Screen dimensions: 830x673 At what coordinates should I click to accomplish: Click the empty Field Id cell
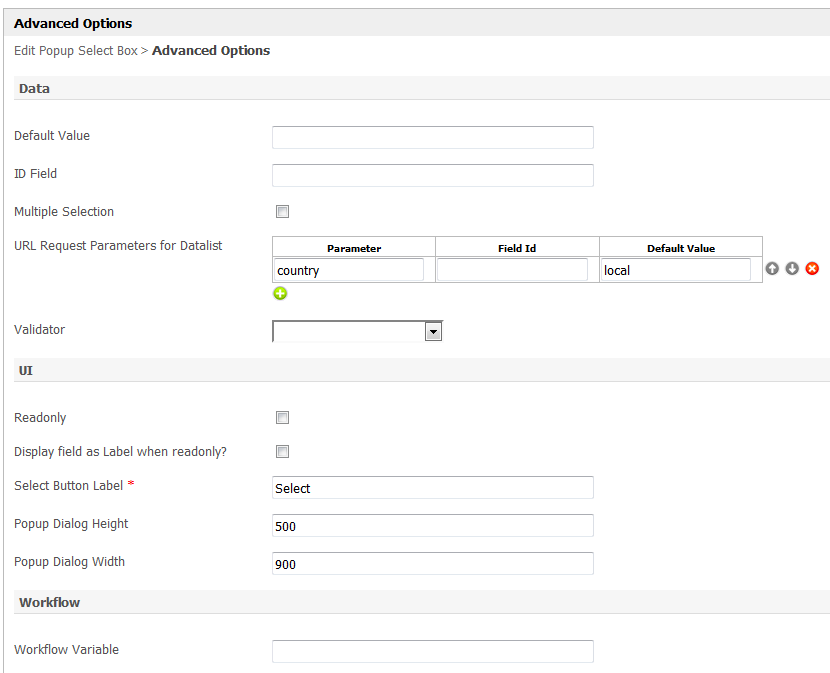pyautogui.click(x=512, y=270)
